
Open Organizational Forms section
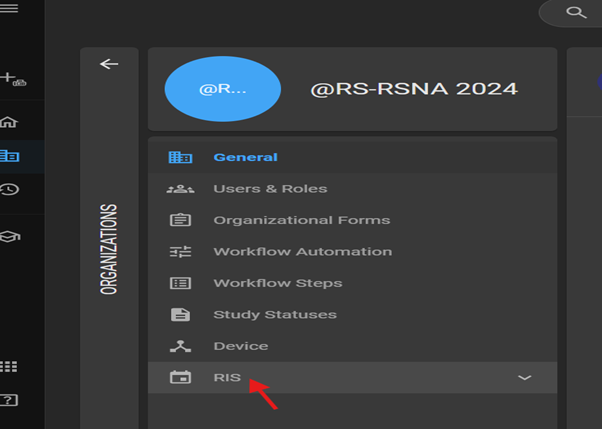[301, 220]
